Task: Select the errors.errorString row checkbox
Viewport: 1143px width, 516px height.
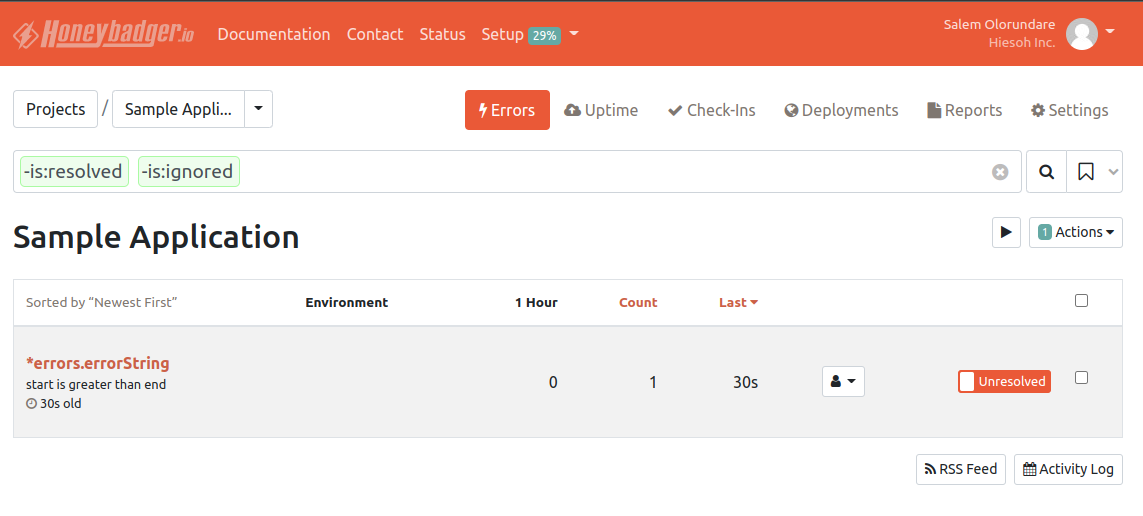Action: (1081, 377)
